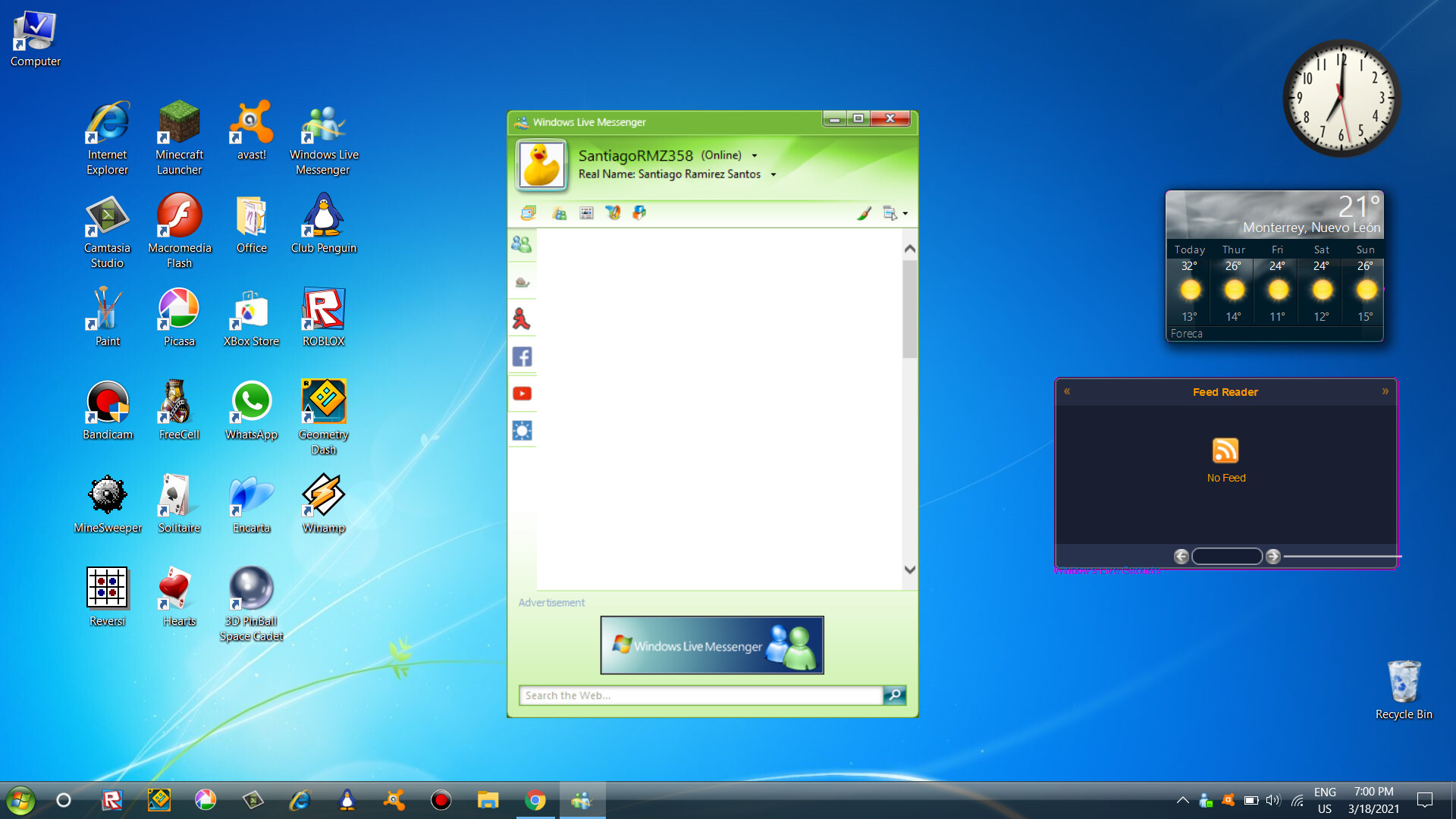The height and width of the screenshot is (819, 1456).
Task: Expand the Real Name personal message dropdown
Action: [773, 174]
